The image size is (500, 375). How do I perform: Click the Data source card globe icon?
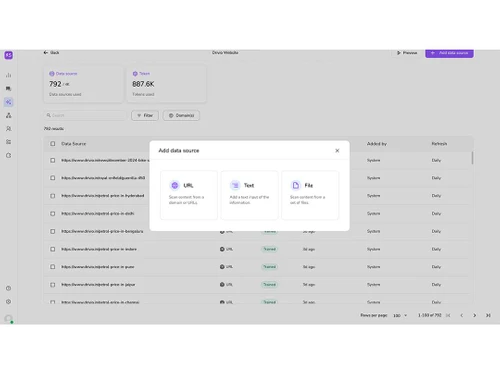(52, 74)
